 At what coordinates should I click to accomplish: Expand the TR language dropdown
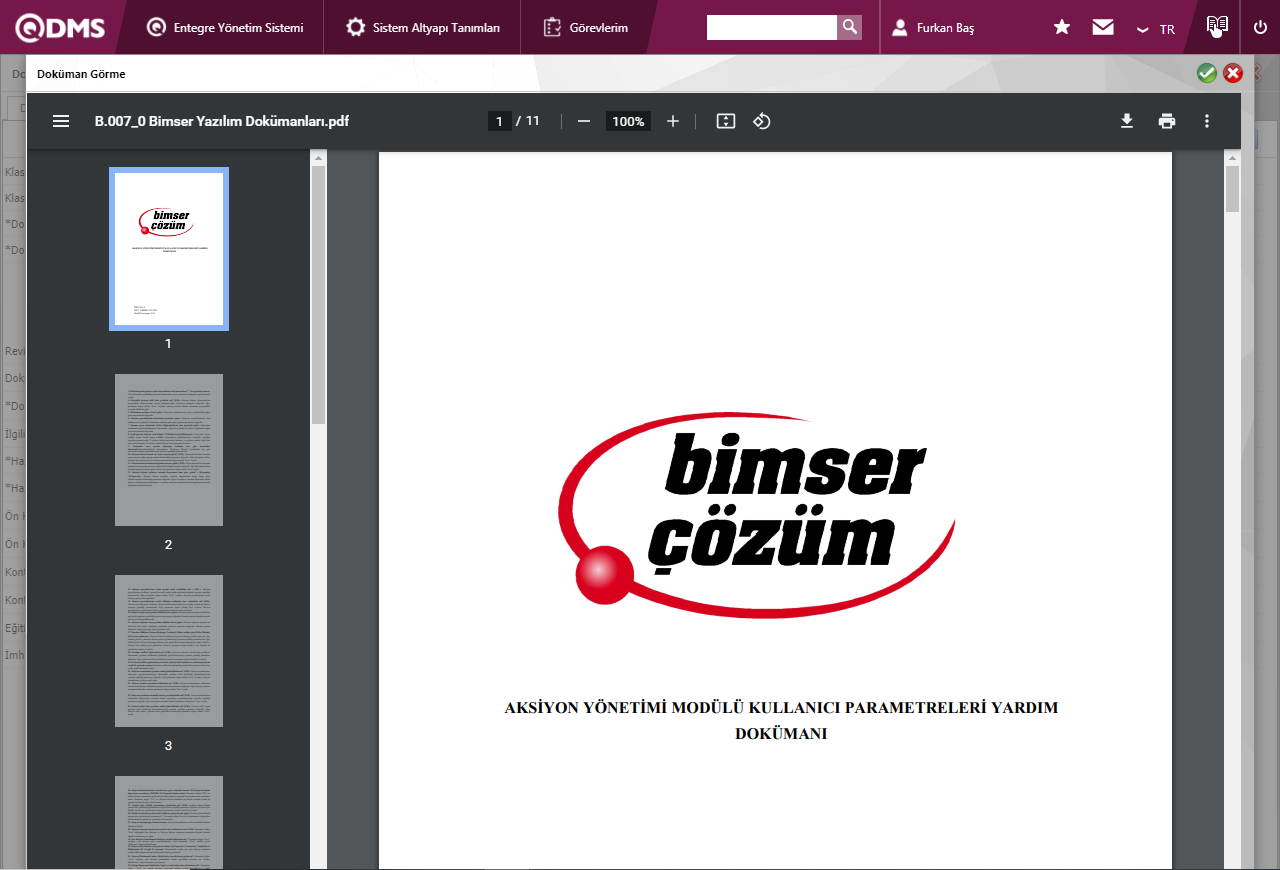click(1156, 29)
